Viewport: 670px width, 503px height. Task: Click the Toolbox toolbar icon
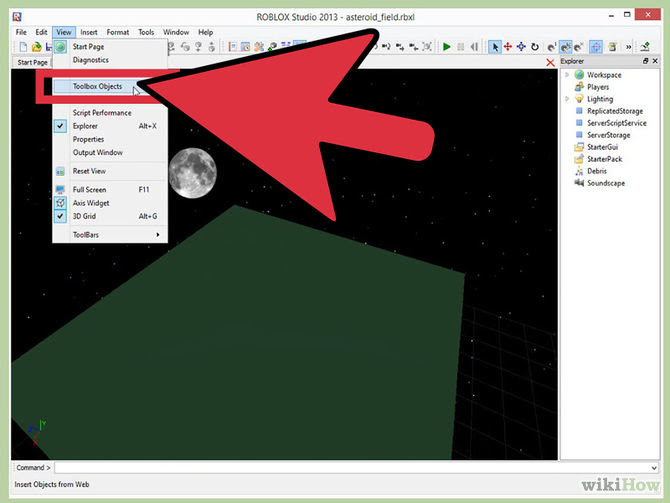(x=259, y=47)
